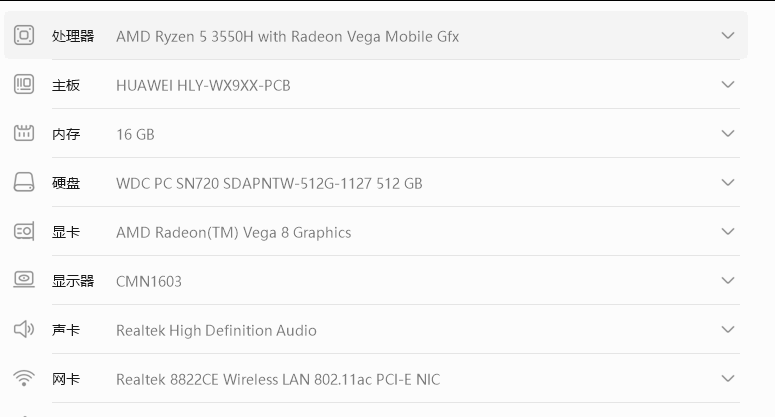Expand the CMN1603 display row chevron
The height and width of the screenshot is (417, 775).
[728, 281]
